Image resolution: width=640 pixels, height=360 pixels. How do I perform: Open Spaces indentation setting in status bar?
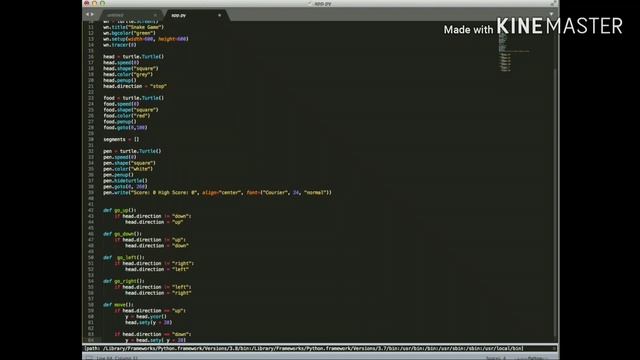[x=496, y=358]
